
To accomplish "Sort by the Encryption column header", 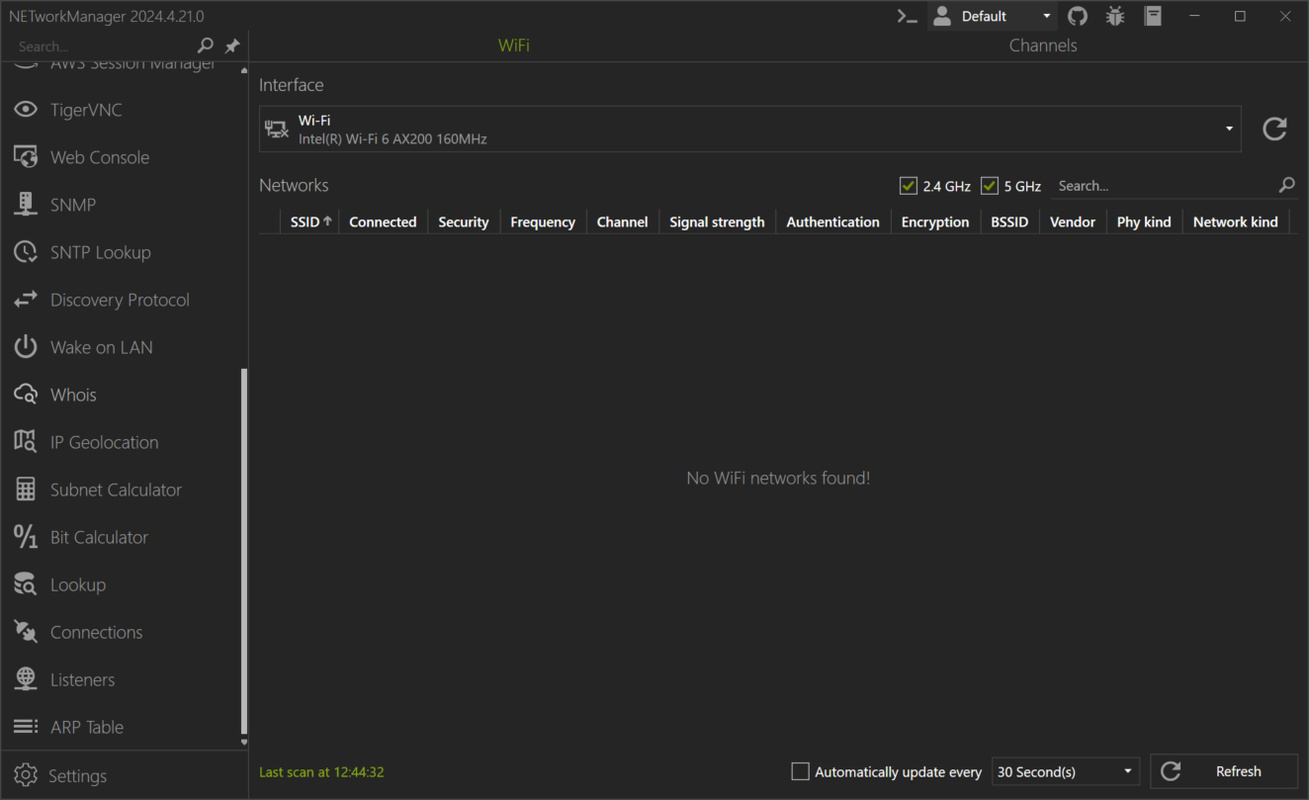I will 935,222.
